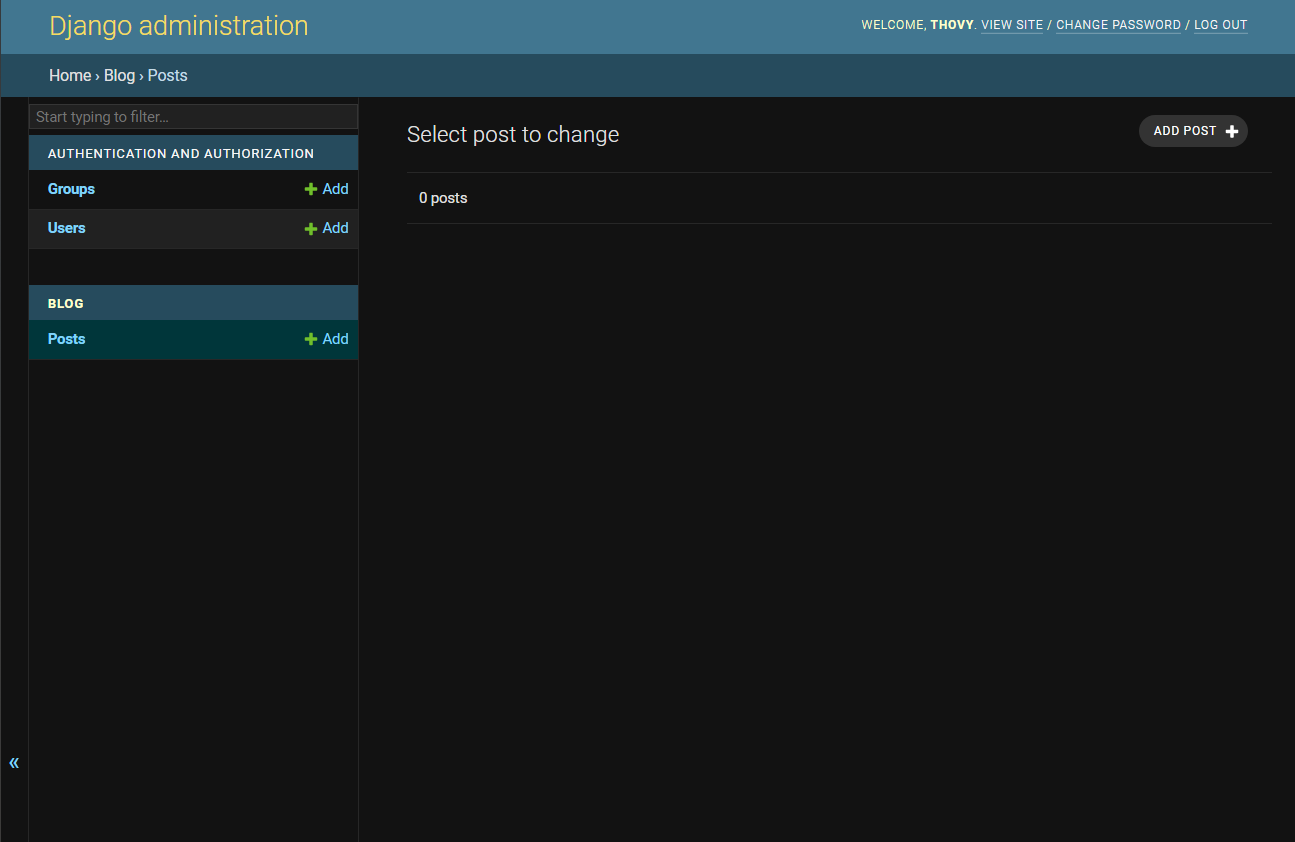Viewport: 1295px width, 842px height.
Task: Open Authentication and Authorization section header
Action: [181, 154]
